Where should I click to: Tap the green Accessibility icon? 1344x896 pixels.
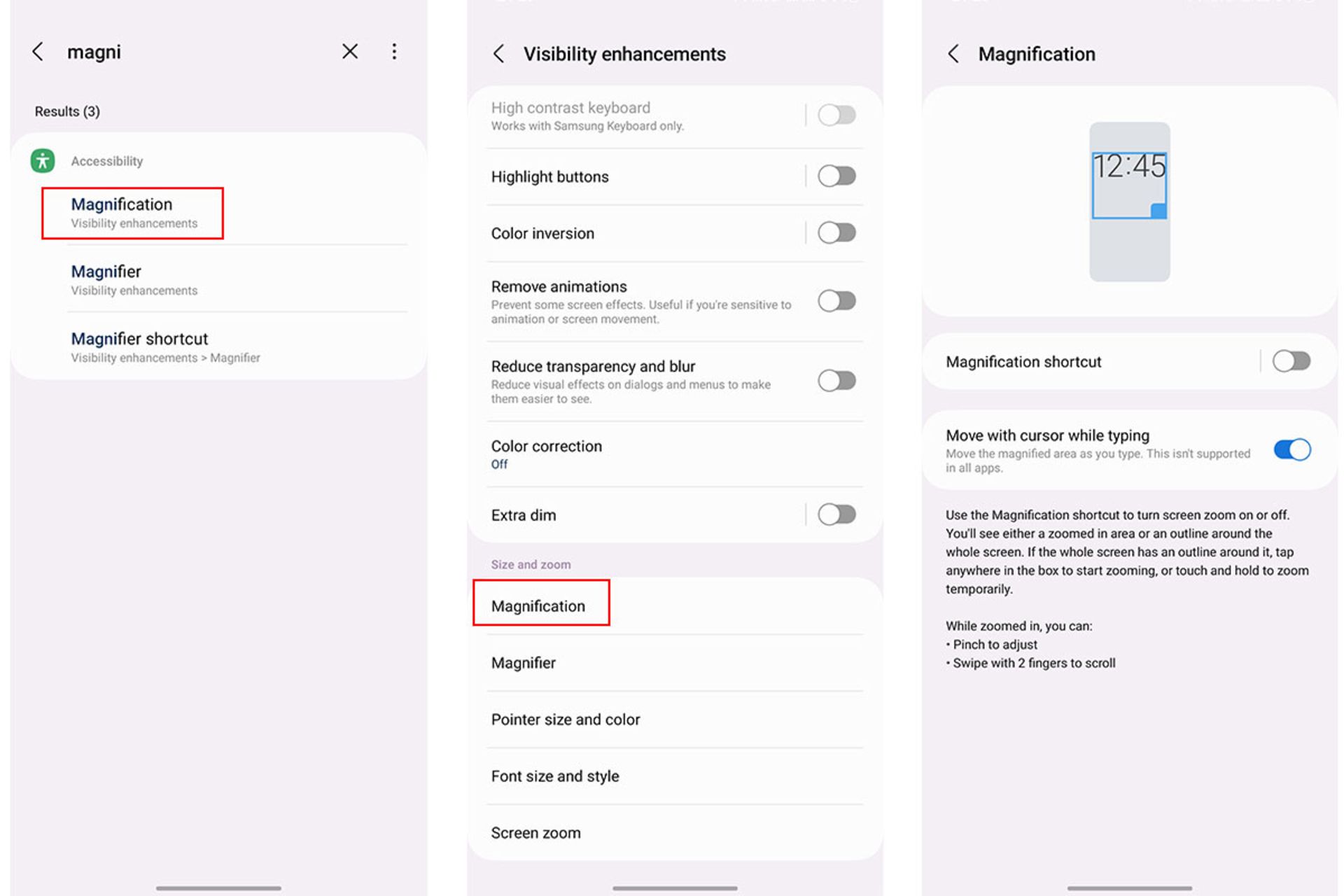pyautogui.click(x=43, y=161)
